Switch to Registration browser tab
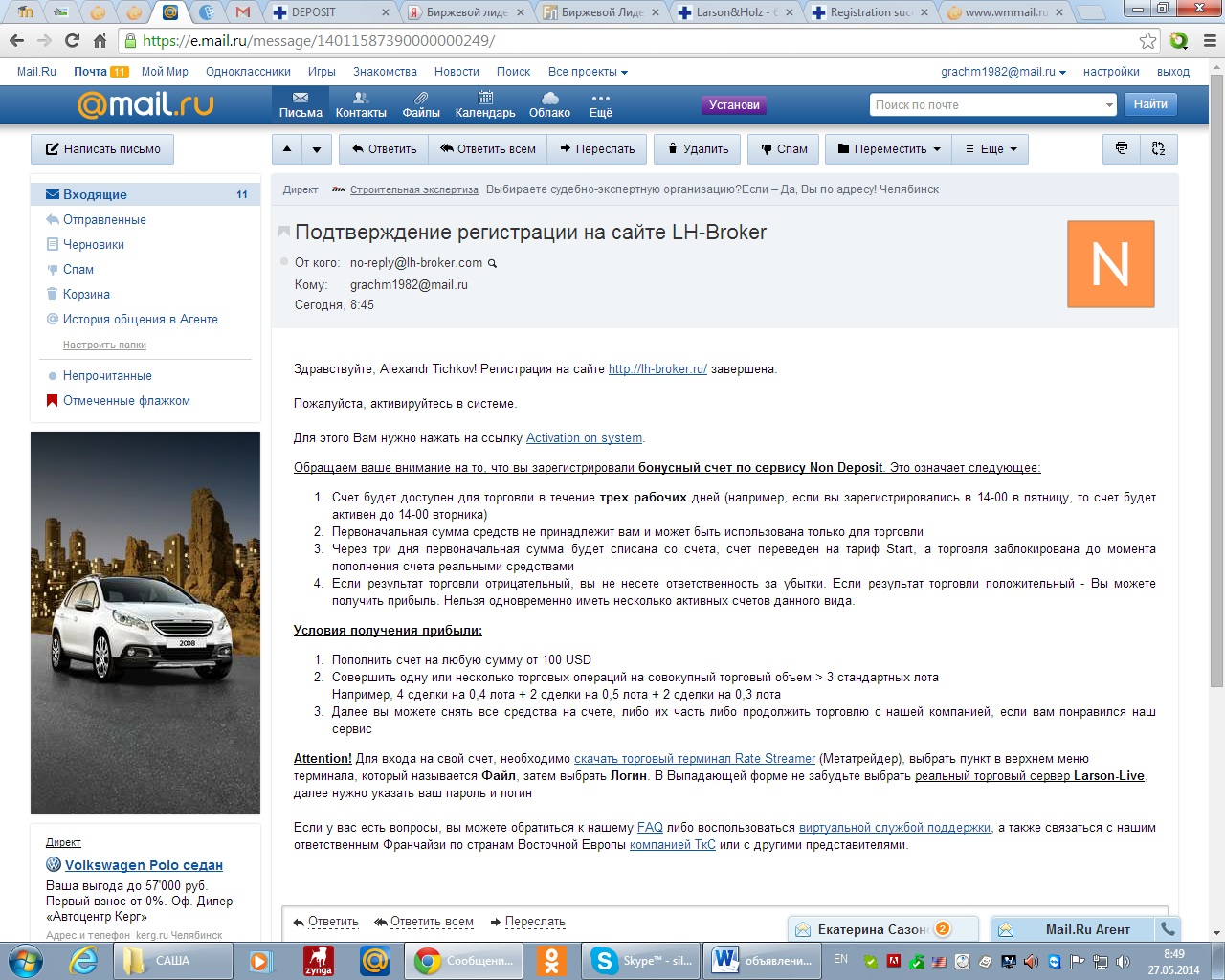The image size is (1225, 980). (871, 12)
